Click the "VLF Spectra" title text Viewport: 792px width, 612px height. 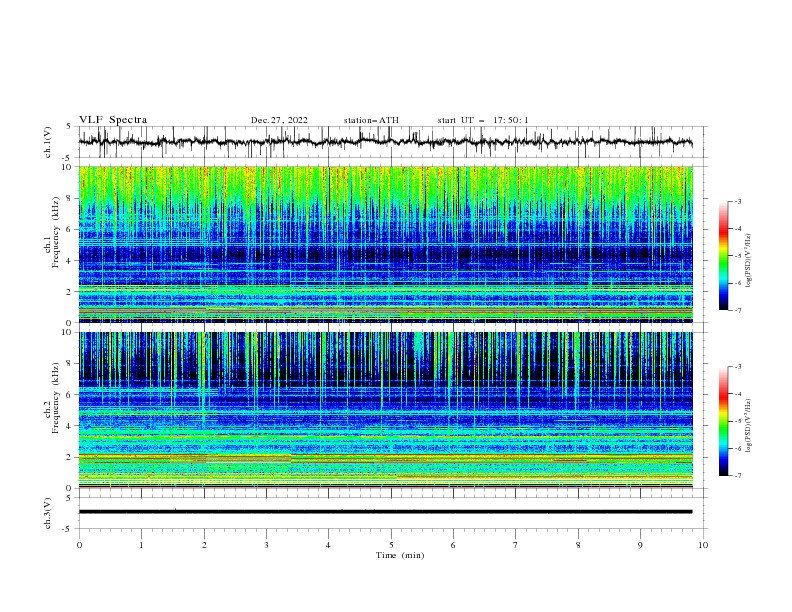113,120
